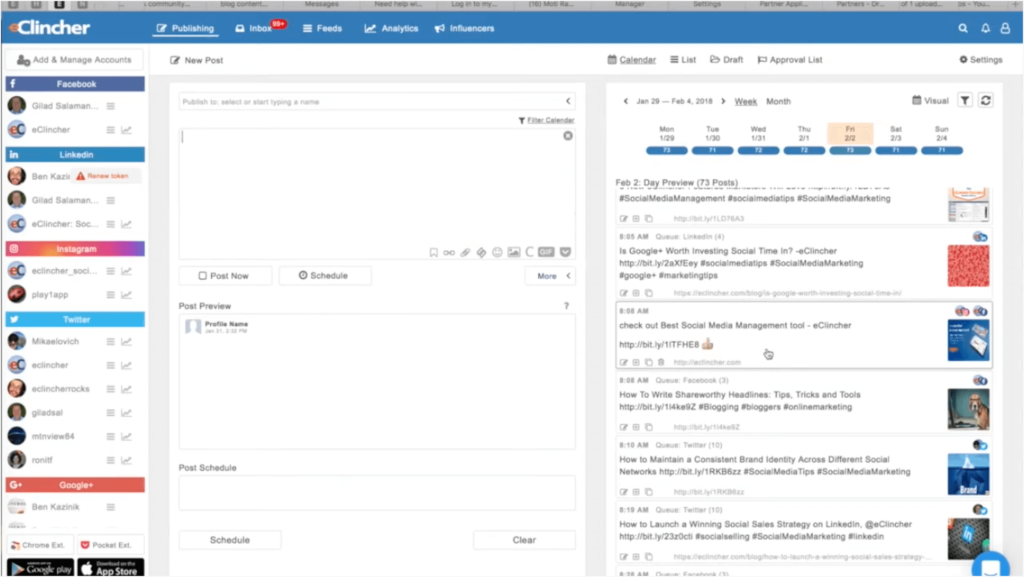1024x577 pixels.
Task: Open menu icon for Mikaelovich Twitter account
Action: point(110,342)
